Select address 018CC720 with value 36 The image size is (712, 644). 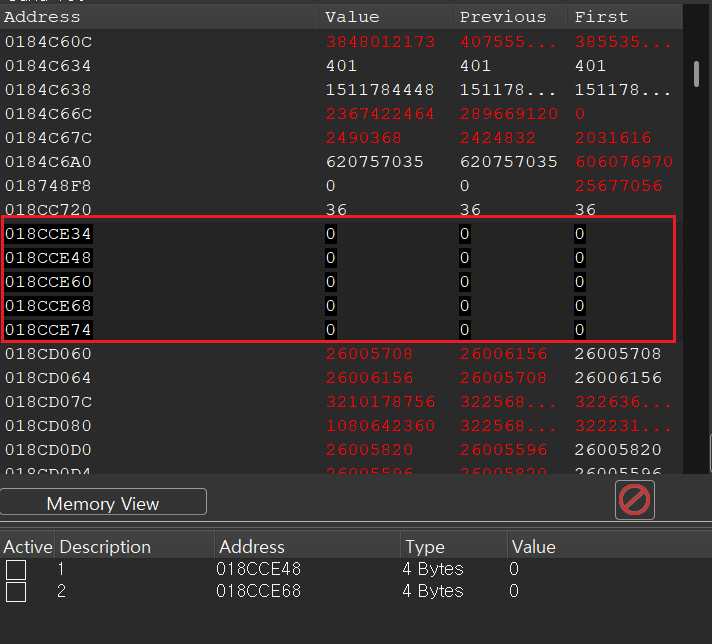[x=48, y=210]
